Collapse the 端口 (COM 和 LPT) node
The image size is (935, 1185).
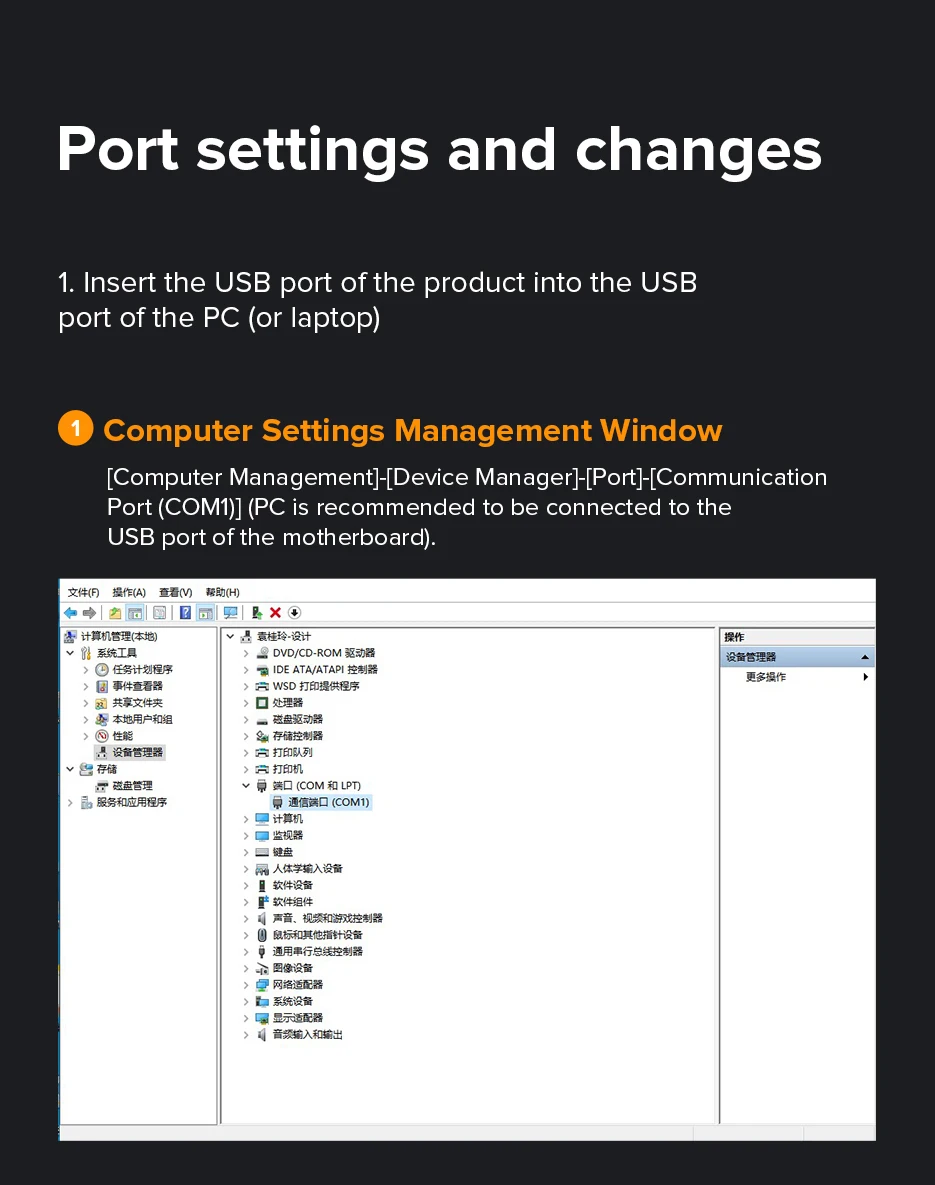click(x=246, y=786)
